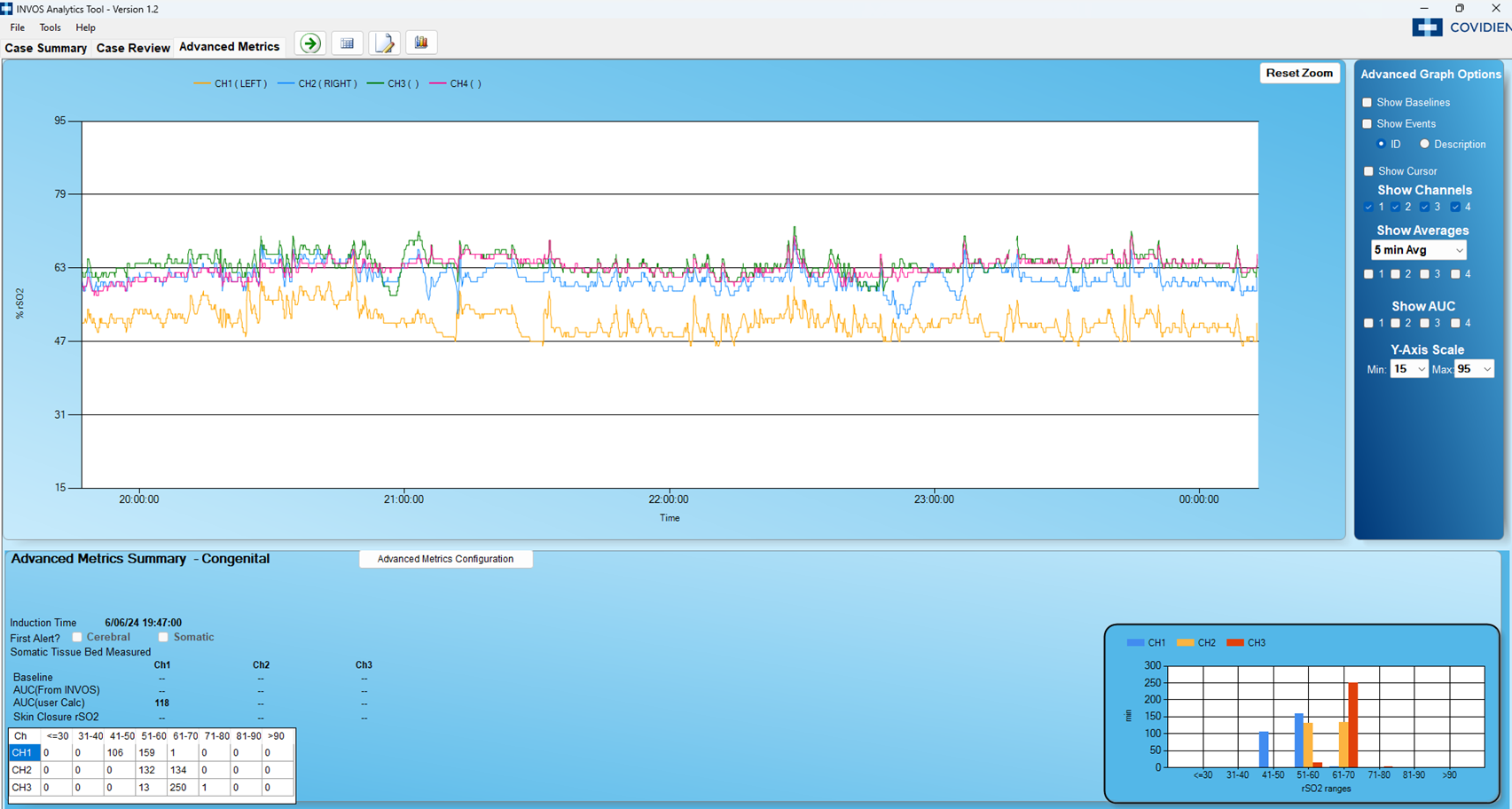
Task: Click the bar chart toolbar icon
Action: pos(421,43)
